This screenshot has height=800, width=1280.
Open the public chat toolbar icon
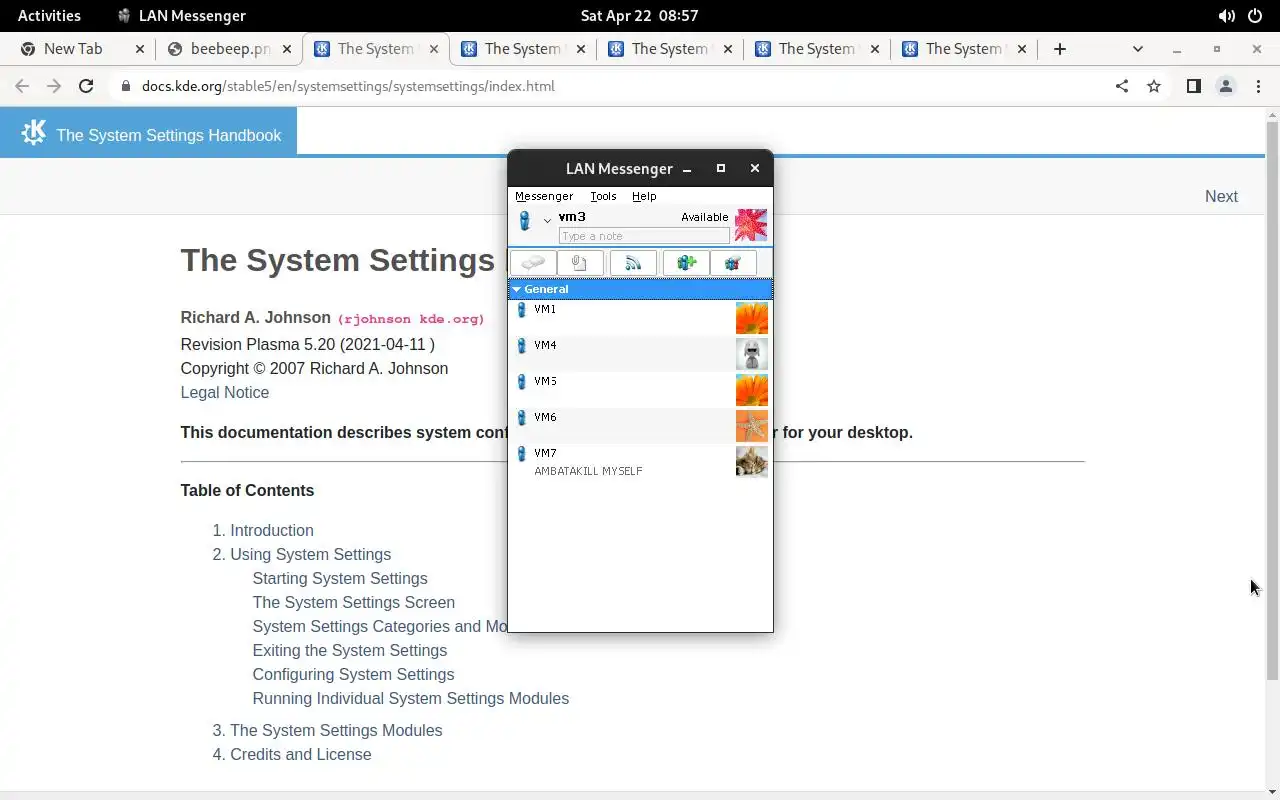tap(733, 263)
